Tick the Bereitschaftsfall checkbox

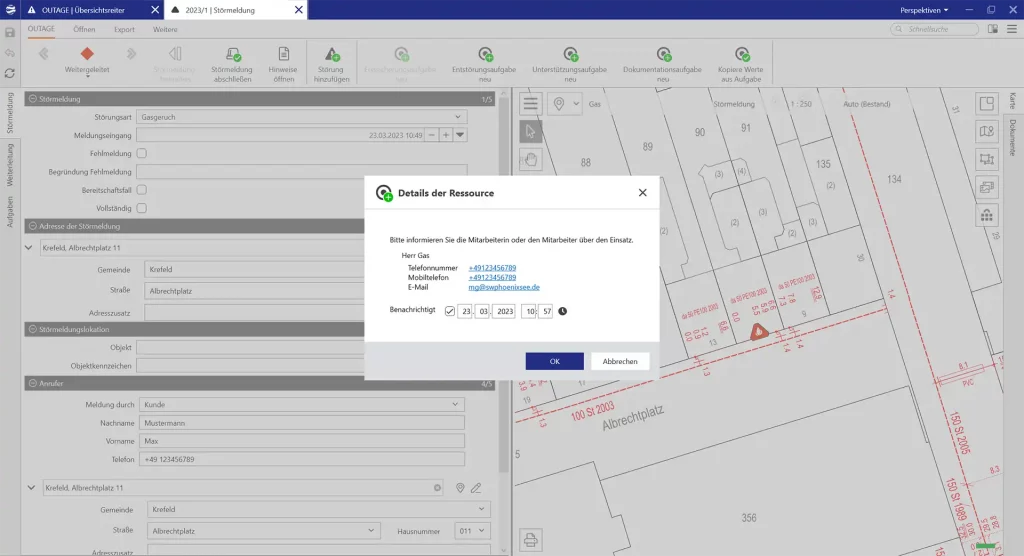coord(142,189)
